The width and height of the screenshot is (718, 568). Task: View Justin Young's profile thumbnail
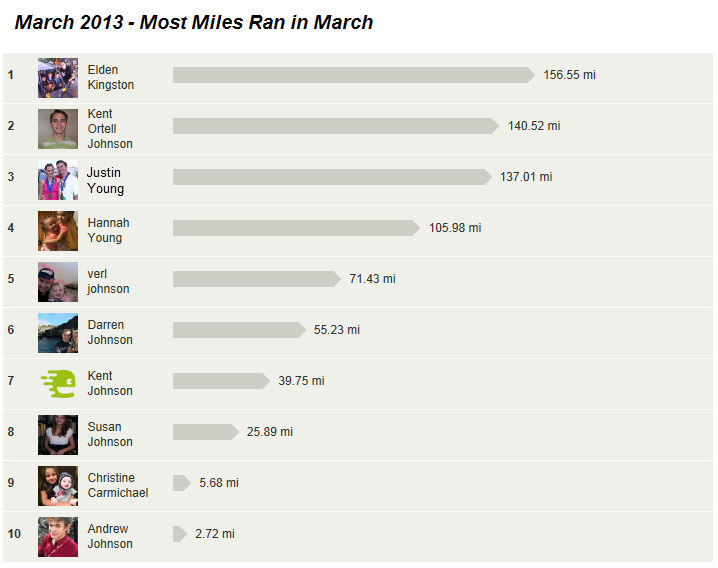(58, 180)
